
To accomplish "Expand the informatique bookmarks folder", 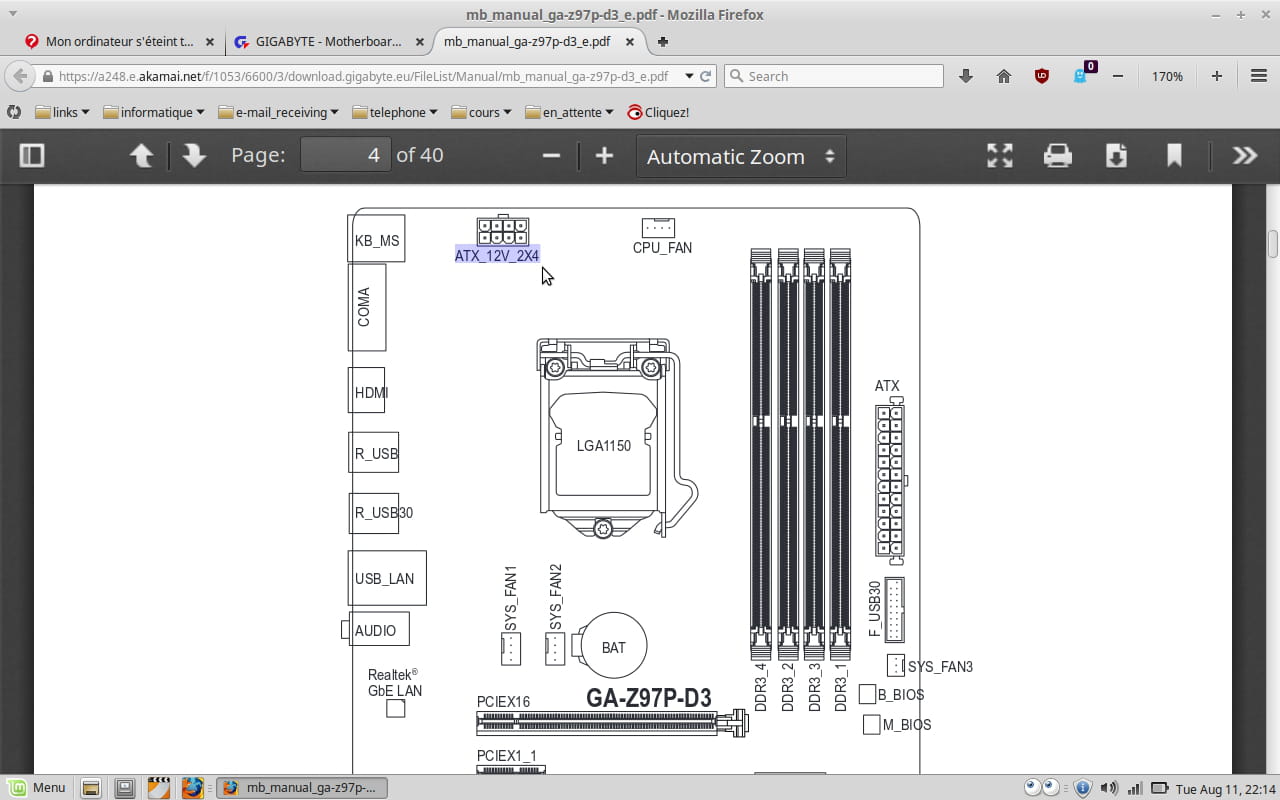I will tap(153, 112).
